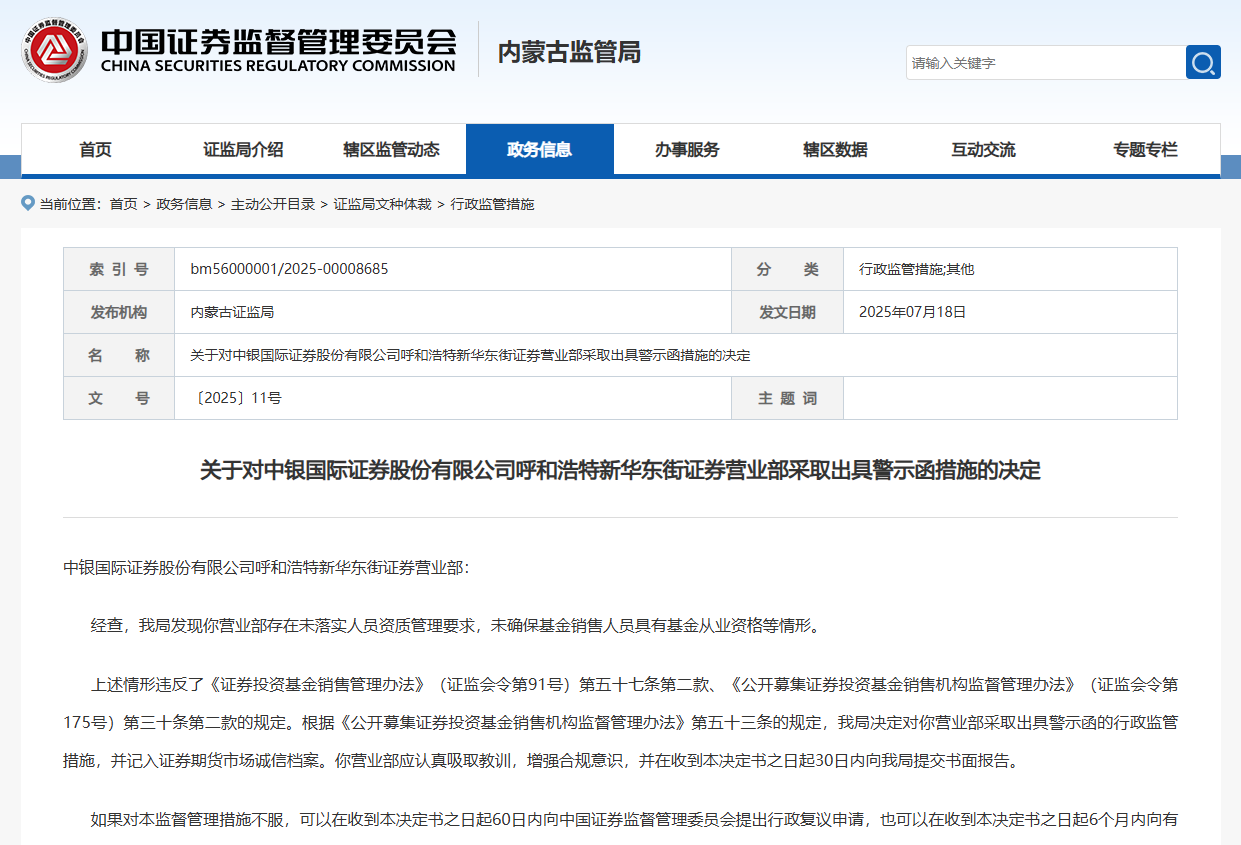Click the 主题词 label cell
Image resolution: width=1241 pixels, height=845 pixels.
point(787,398)
